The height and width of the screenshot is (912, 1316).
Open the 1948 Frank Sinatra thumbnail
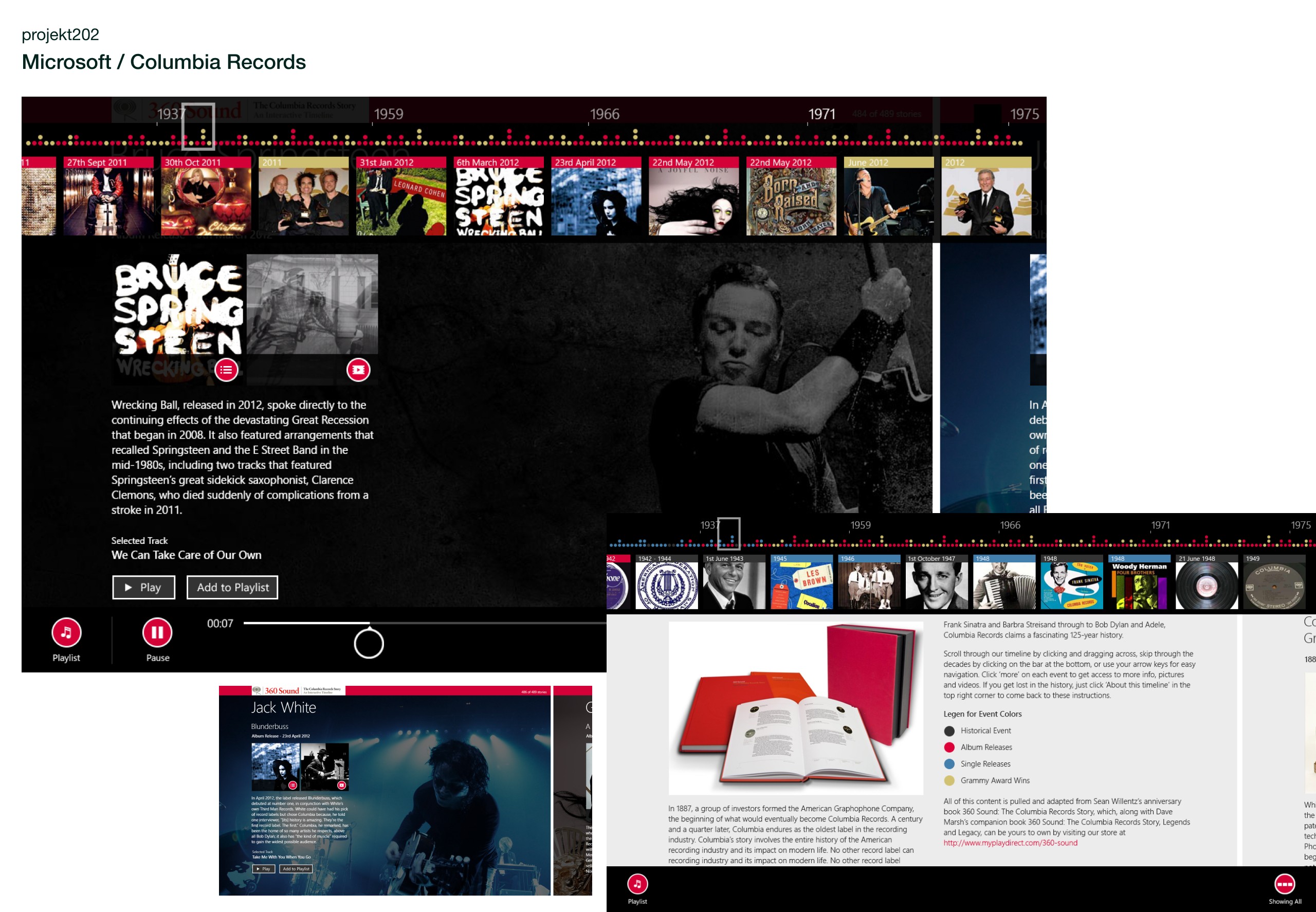(1071, 582)
